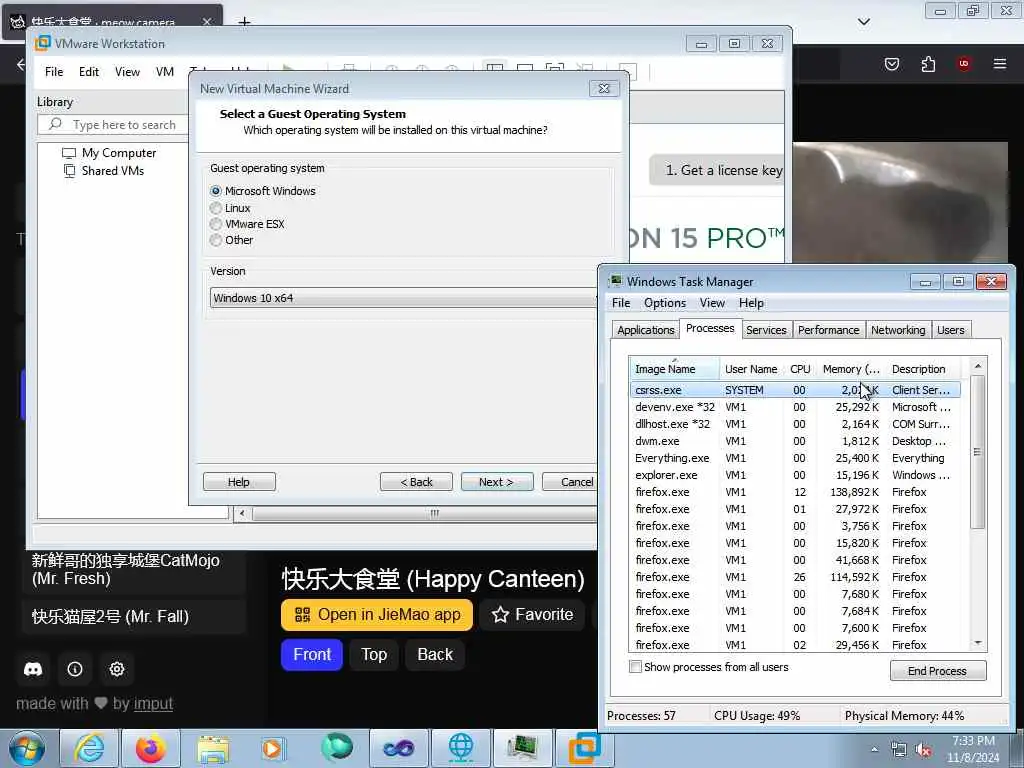Click the Task Manager vertical scrollbar thumb
This screenshot has width=1024, height=768.
978,452
